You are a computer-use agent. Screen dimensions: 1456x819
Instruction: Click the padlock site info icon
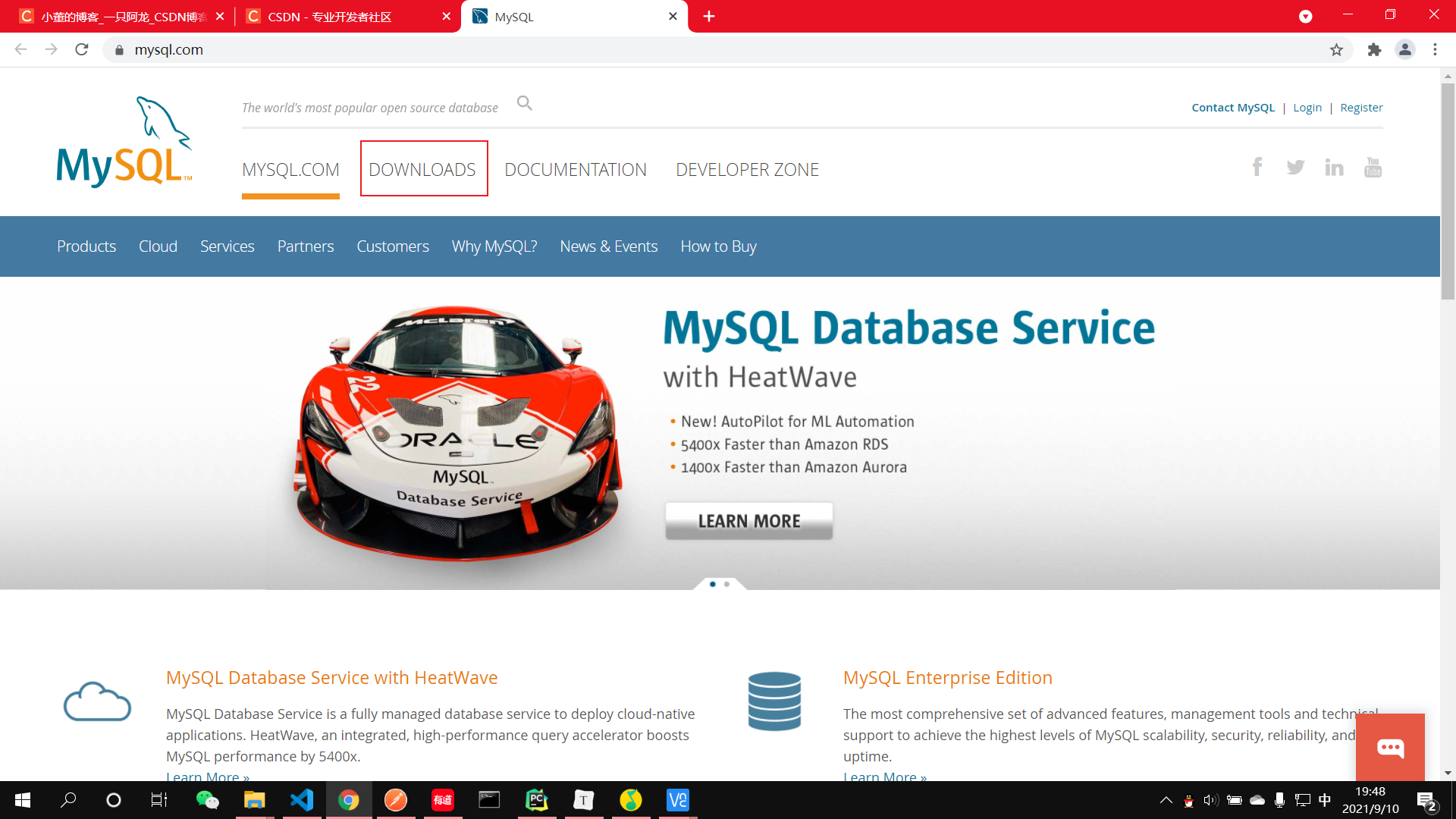pos(119,50)
